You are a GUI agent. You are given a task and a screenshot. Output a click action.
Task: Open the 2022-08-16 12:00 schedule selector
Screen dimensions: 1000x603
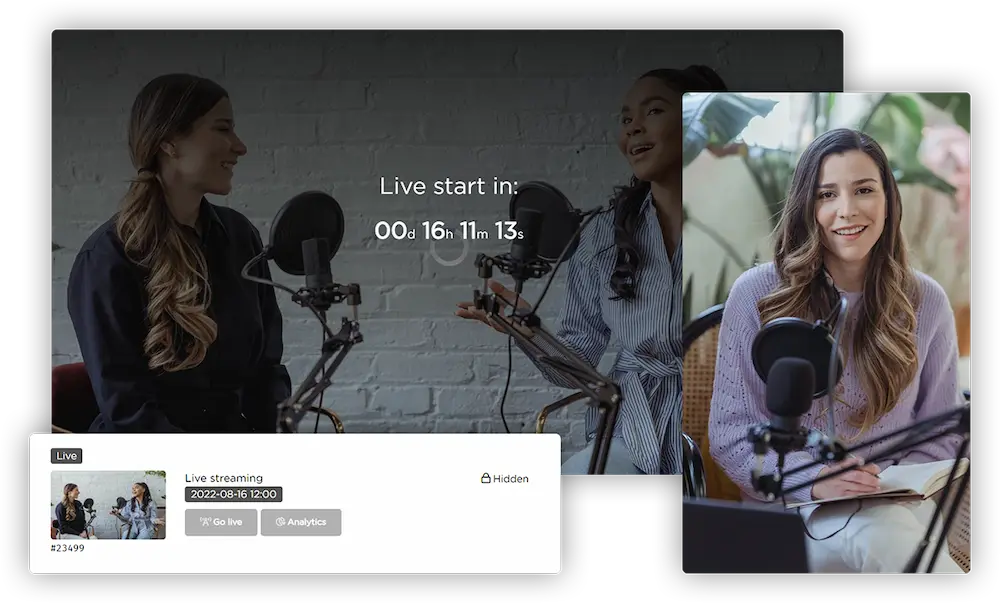[233, 494]
